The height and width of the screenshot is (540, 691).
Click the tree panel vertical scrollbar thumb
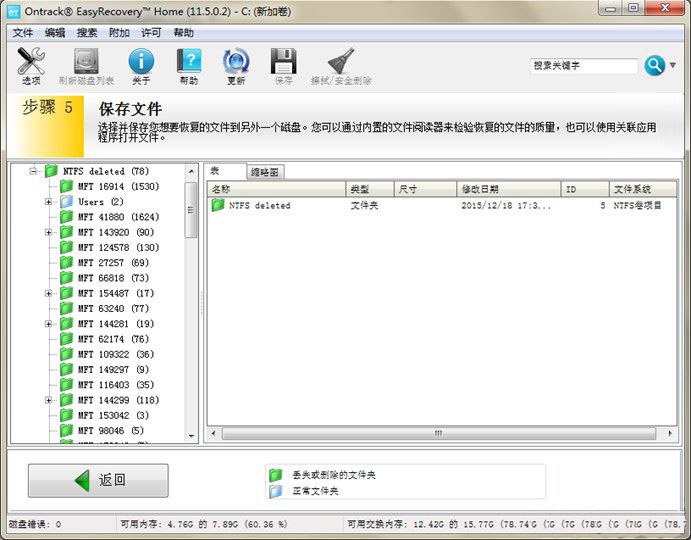click(191, 210)
